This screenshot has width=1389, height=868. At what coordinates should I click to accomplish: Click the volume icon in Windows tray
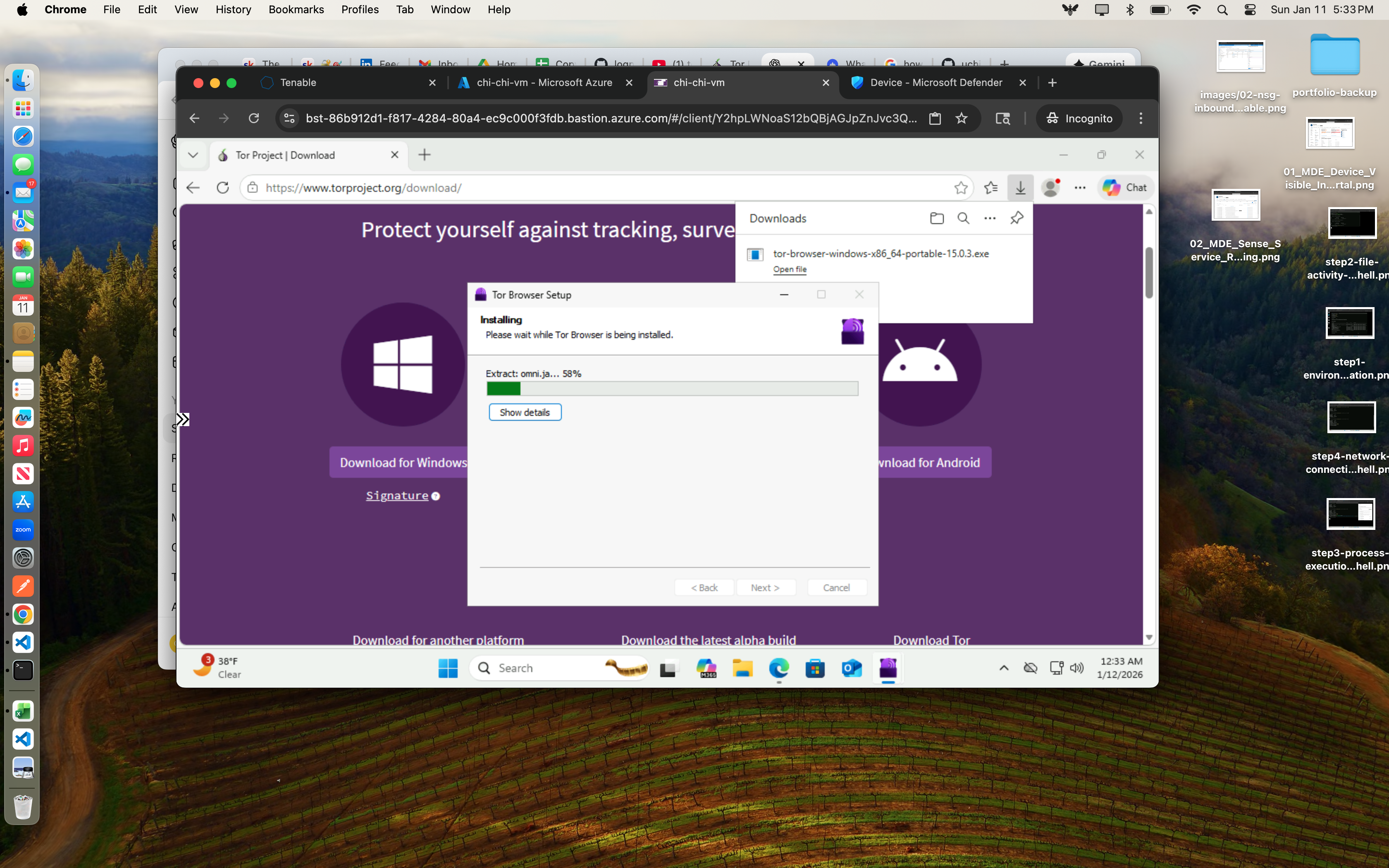1077,668
